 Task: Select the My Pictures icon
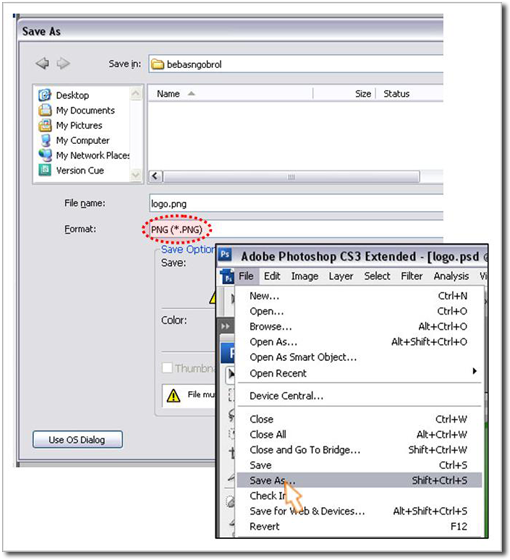click(45, 125)
